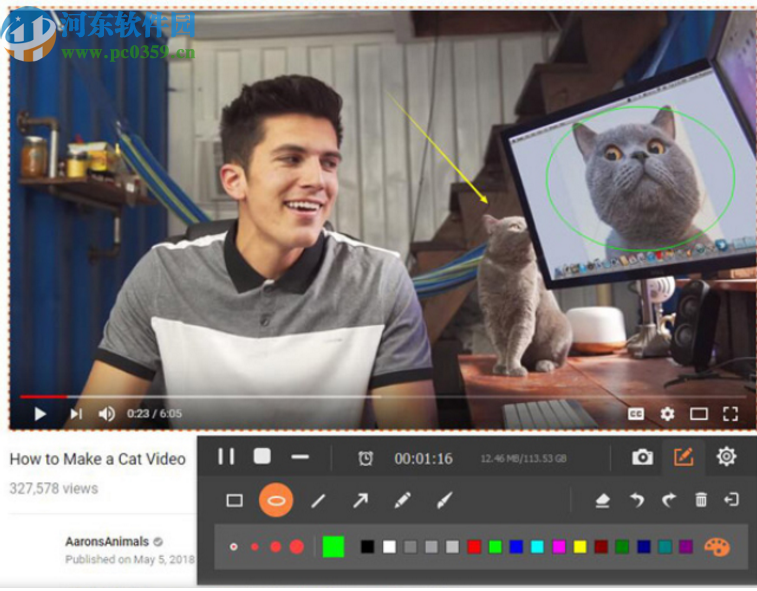Undo the last annotation
The height and width of the screenshot is (591, 757).
[x=637, y=500]
